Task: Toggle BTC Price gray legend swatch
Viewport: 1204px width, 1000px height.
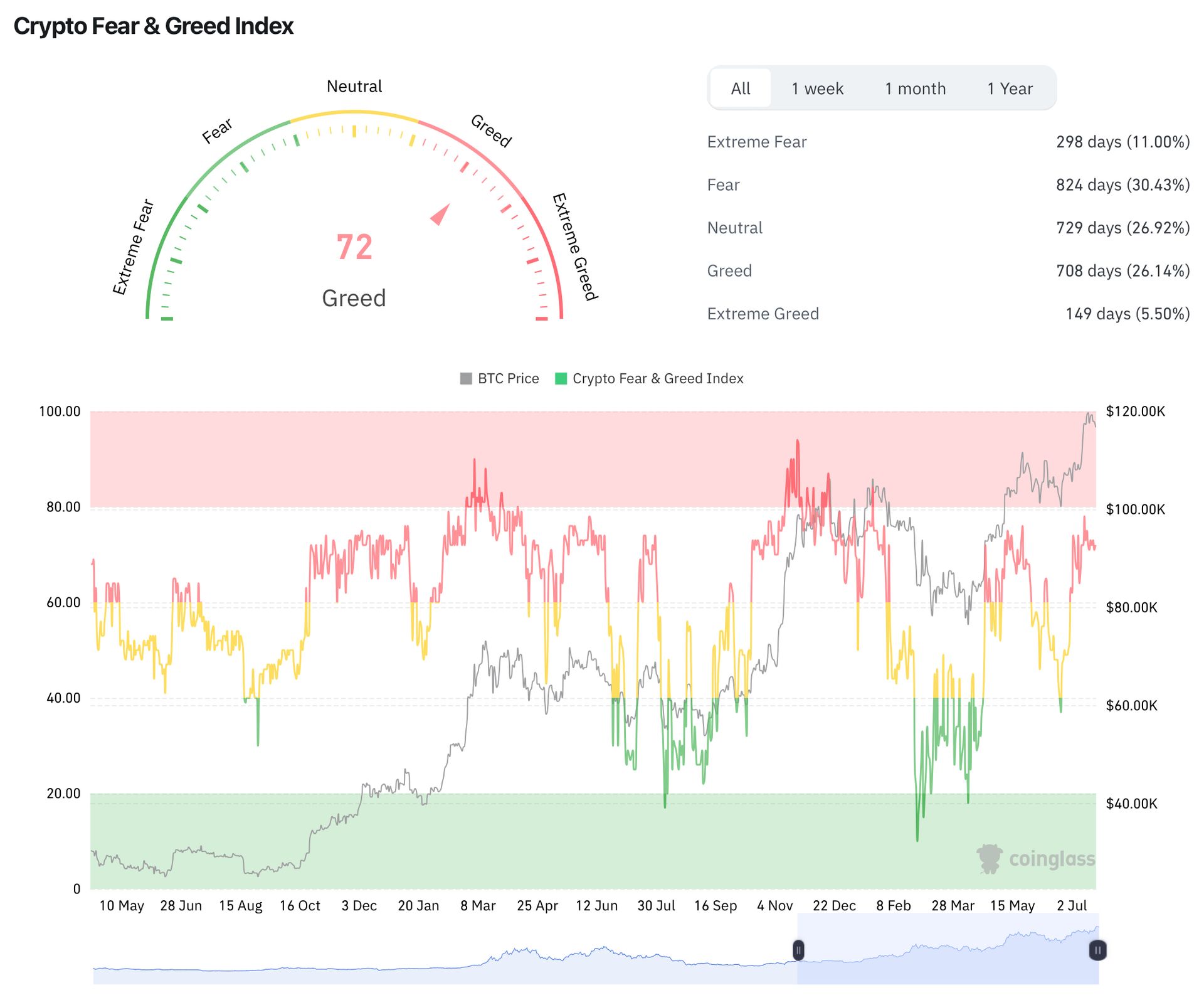Action: 466,378
